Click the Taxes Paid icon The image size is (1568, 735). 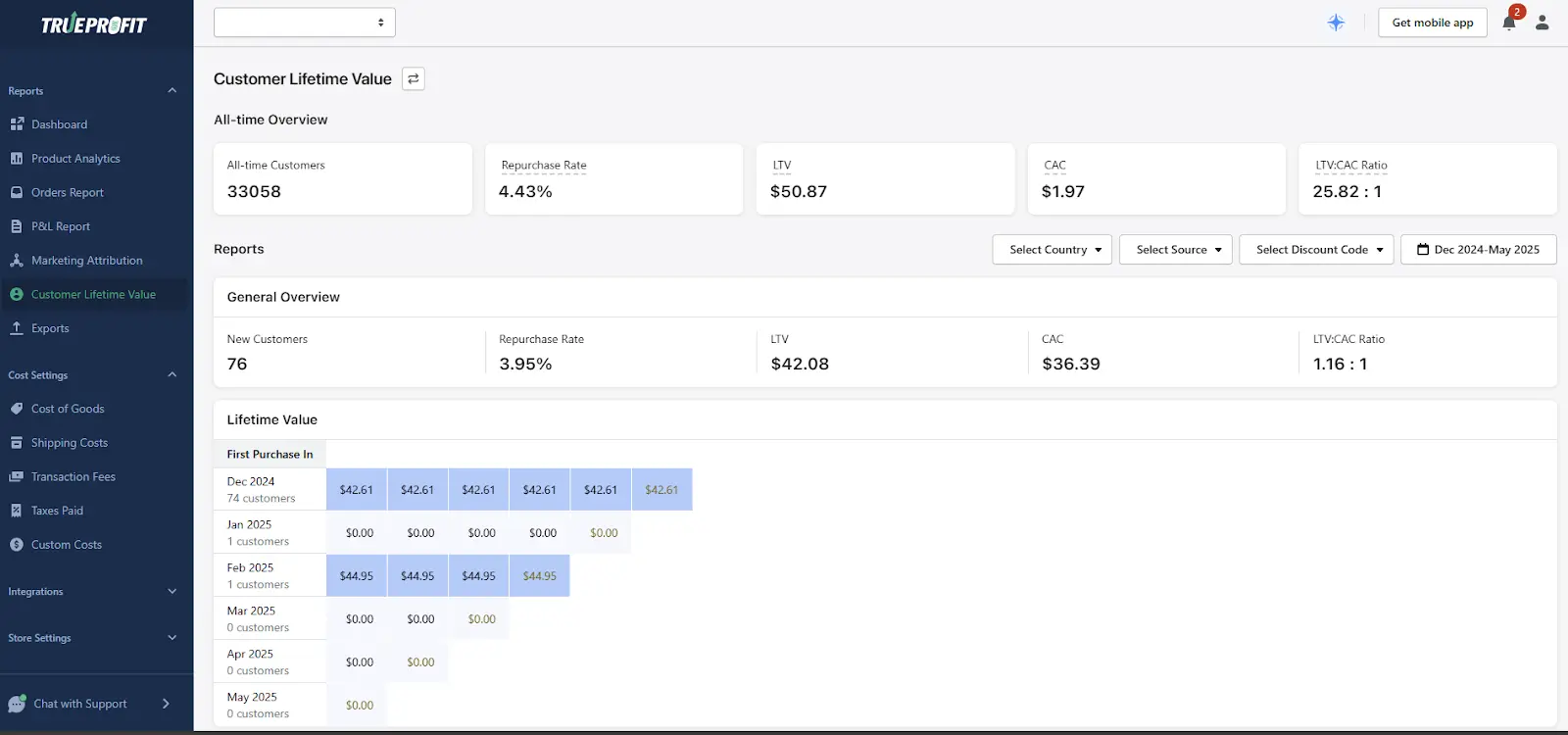17,511
